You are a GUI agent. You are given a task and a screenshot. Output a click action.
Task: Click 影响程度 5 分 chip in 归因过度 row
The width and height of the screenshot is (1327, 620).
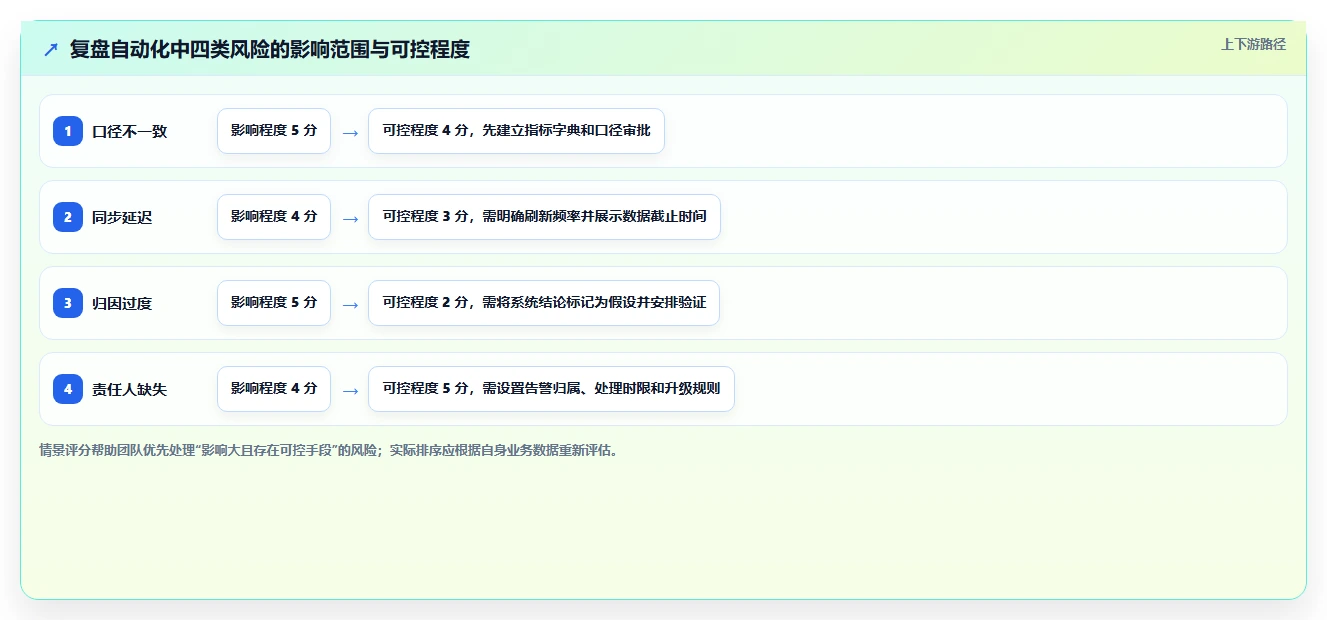click(274, 303)
